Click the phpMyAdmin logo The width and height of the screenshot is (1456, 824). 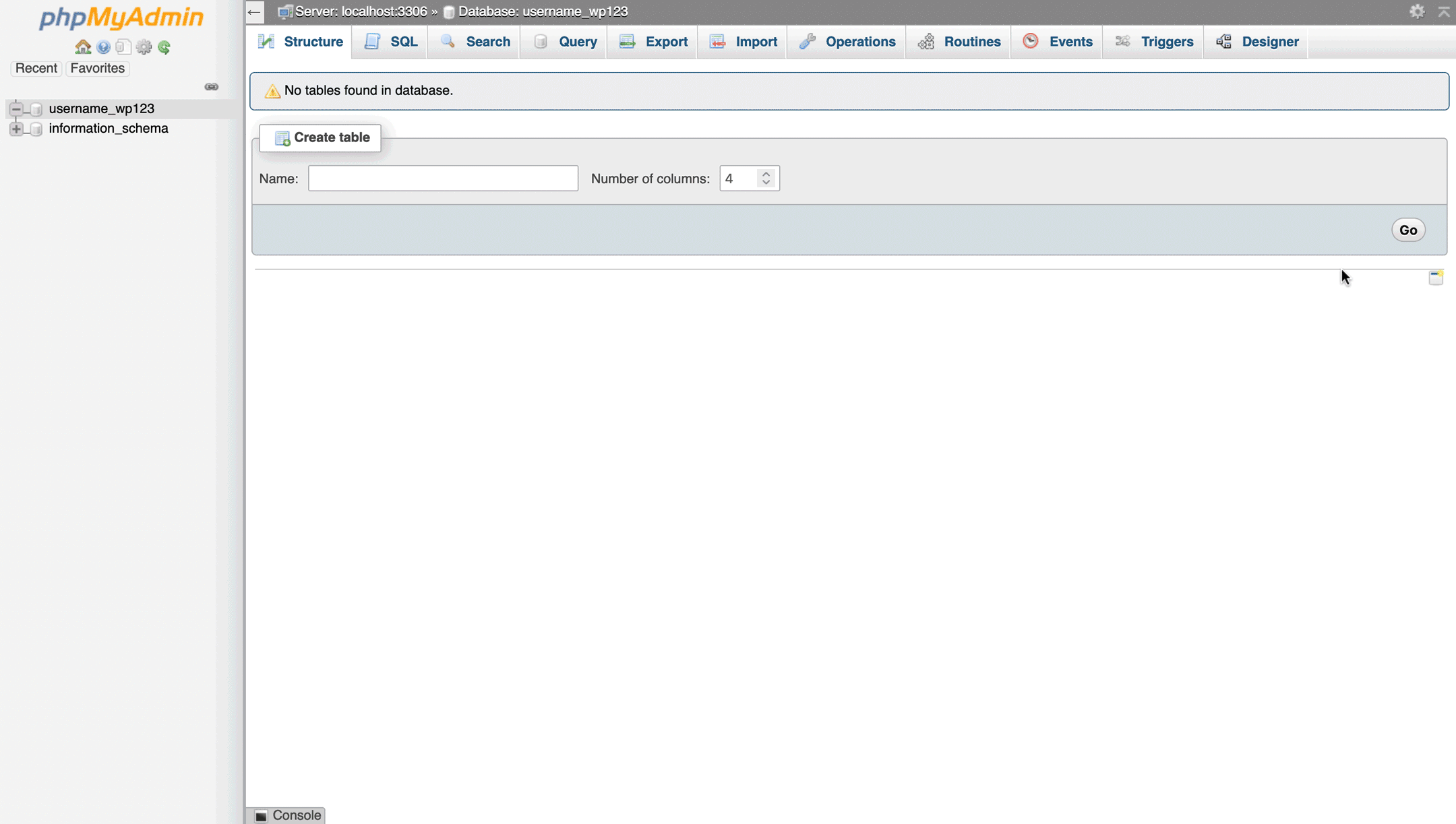121,18
